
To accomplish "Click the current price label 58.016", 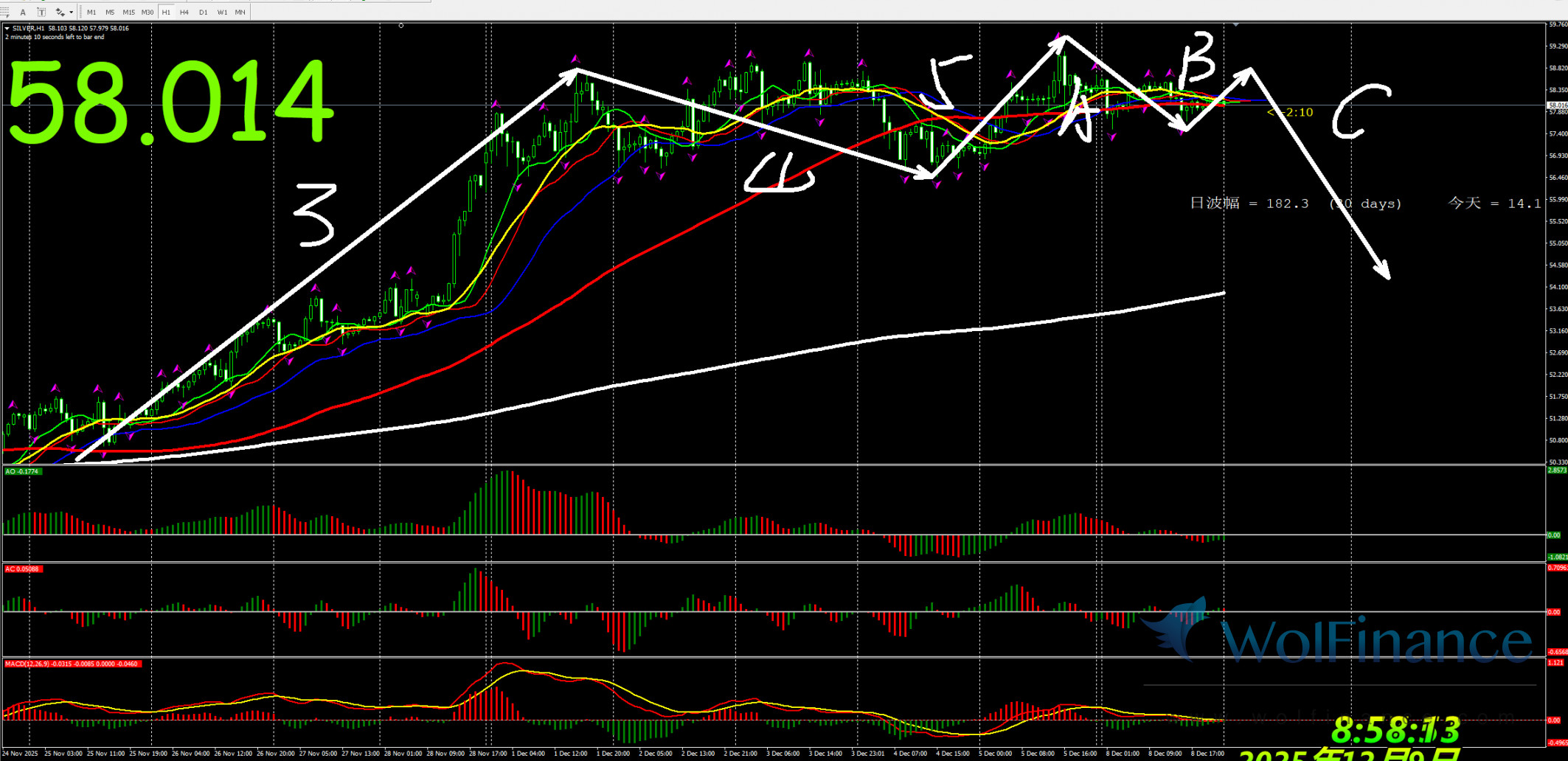I will 1557,105.
